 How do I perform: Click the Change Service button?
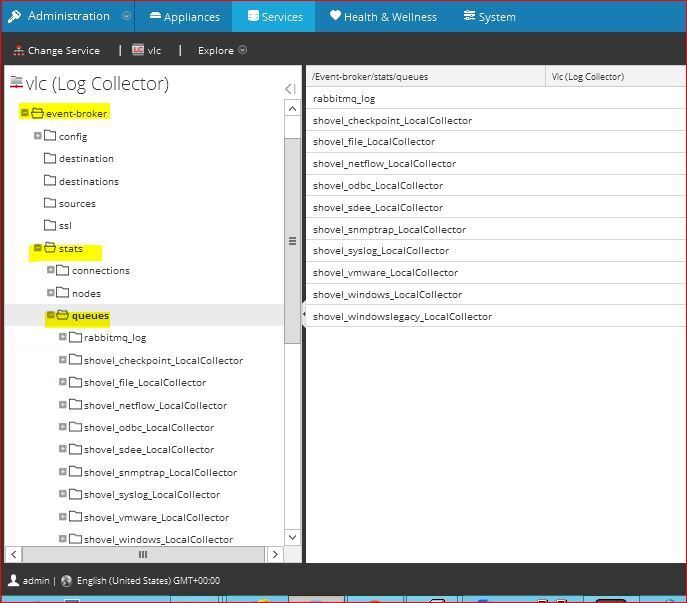pos(56,50)
